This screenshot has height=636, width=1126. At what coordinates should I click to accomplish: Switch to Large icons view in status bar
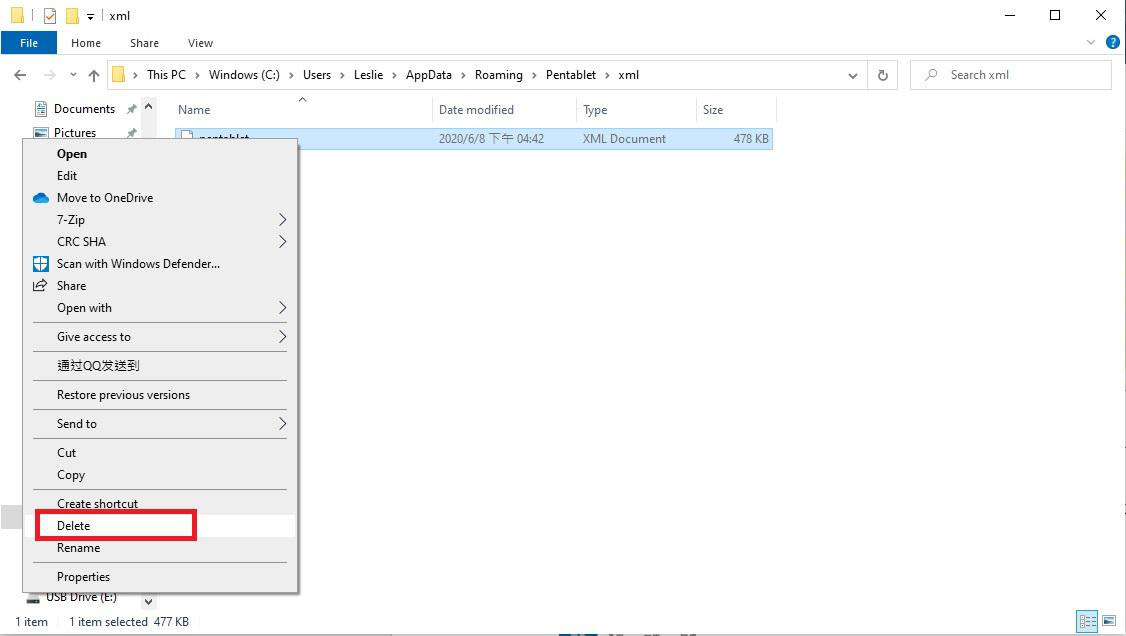click(x=1108, y=621)
